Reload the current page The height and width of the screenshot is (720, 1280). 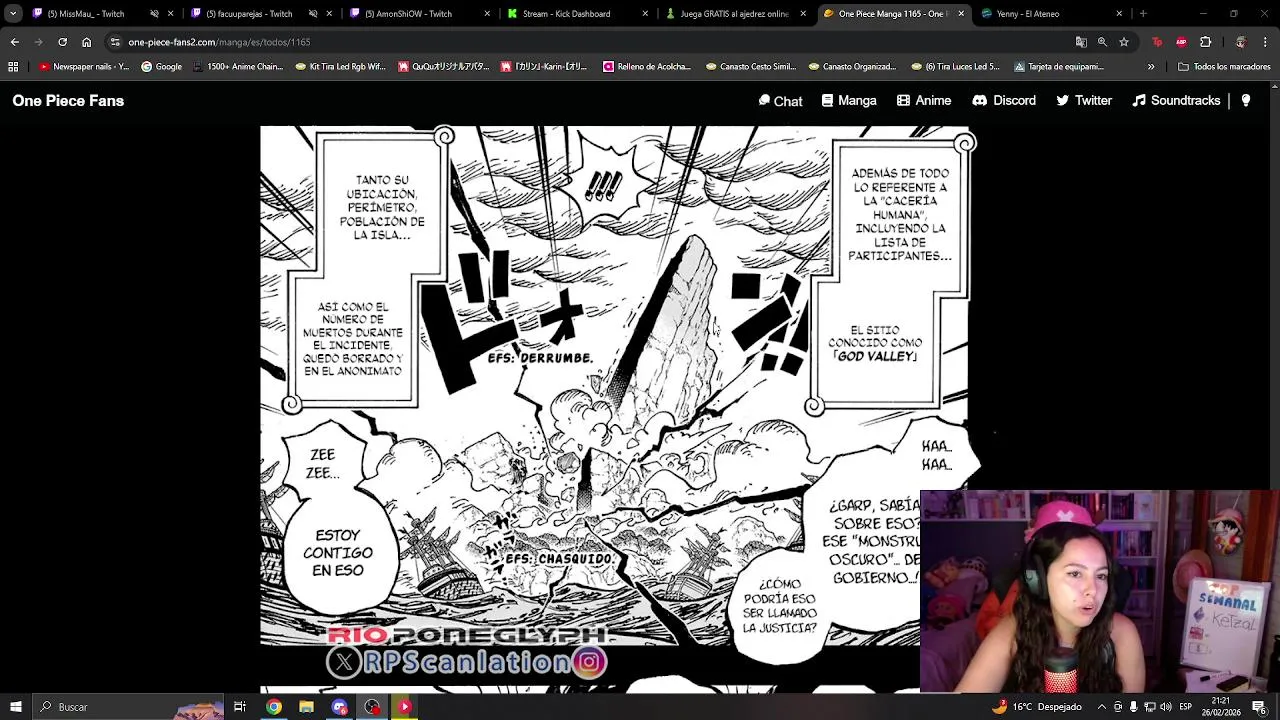(62, 42)
